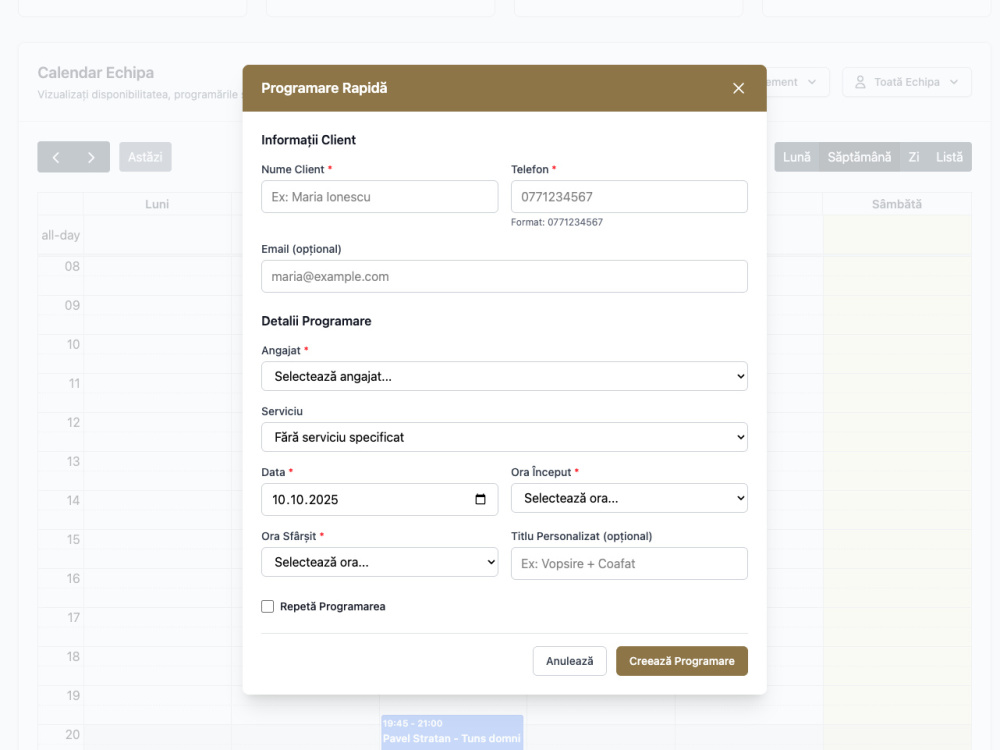Click the 08 hour label
The image size is (1000, 750).
point(72,266)
